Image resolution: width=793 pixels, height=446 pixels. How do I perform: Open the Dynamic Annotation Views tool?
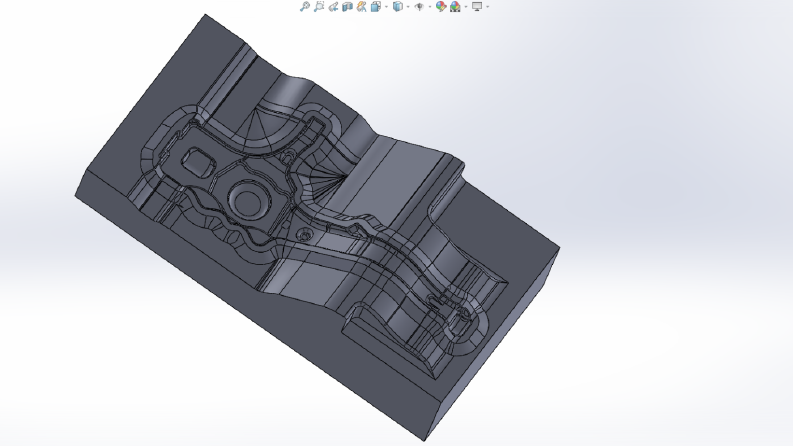coord(362,6)
